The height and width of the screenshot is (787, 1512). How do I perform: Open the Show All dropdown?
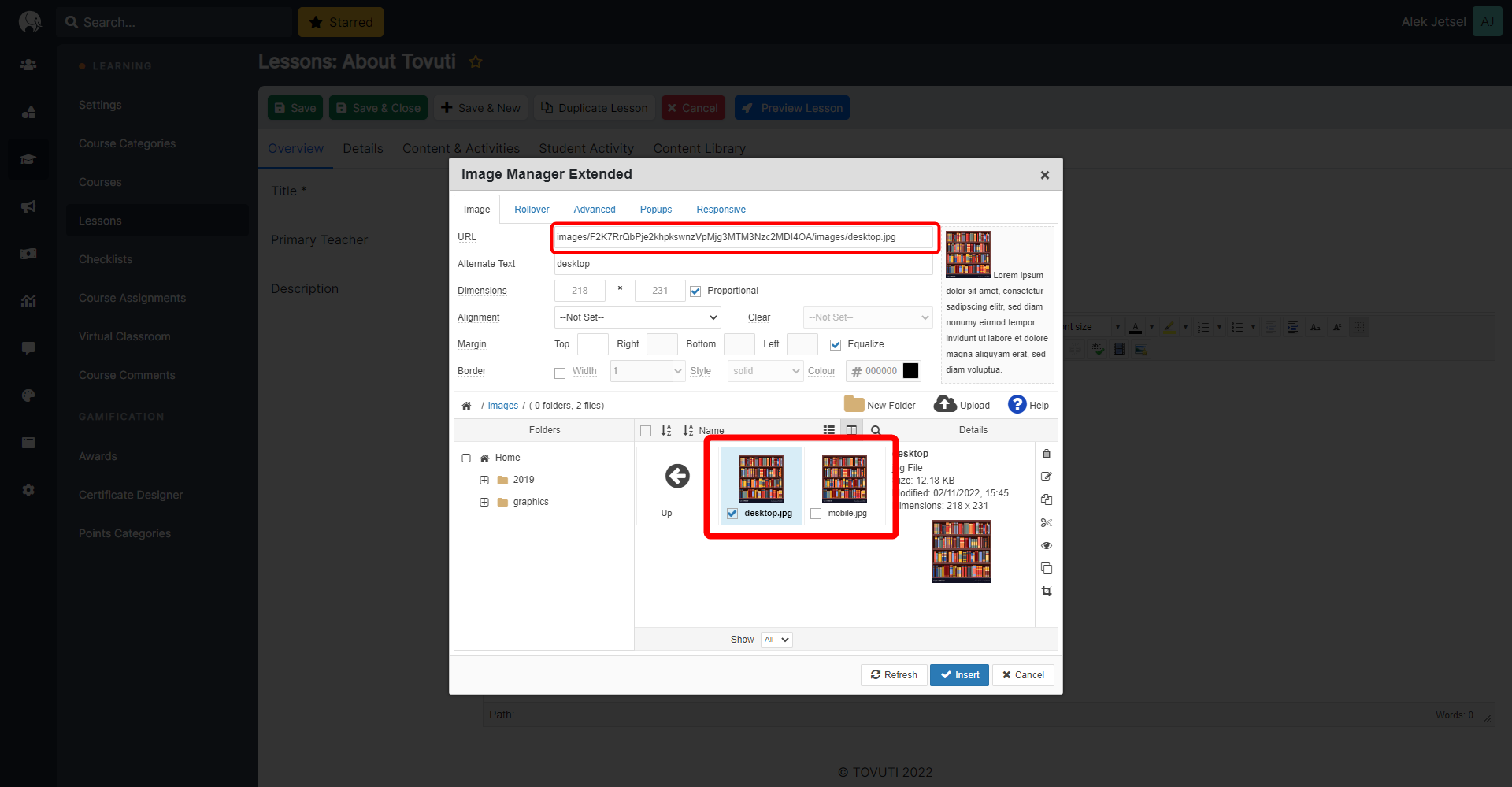point(776,640)
